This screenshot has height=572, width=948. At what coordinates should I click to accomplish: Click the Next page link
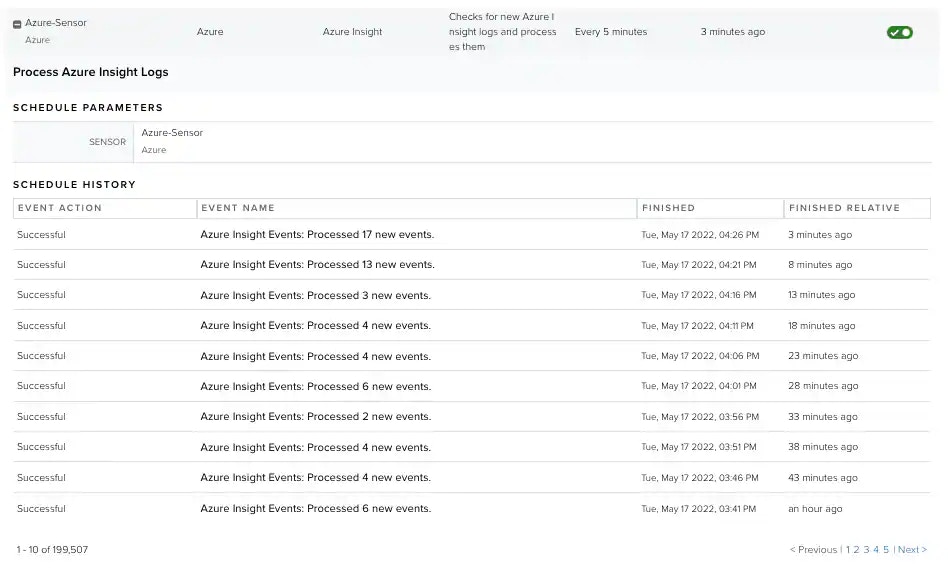[x=912, y=550]
